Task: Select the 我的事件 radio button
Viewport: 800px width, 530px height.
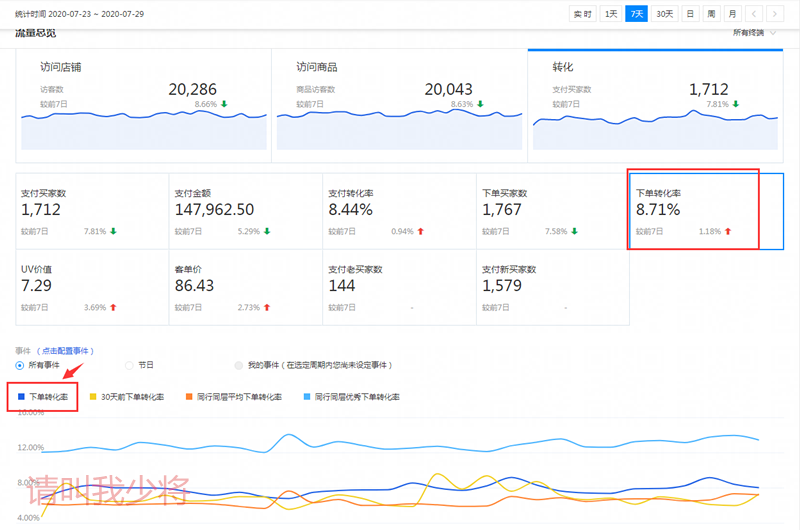Action: point(238,366)
